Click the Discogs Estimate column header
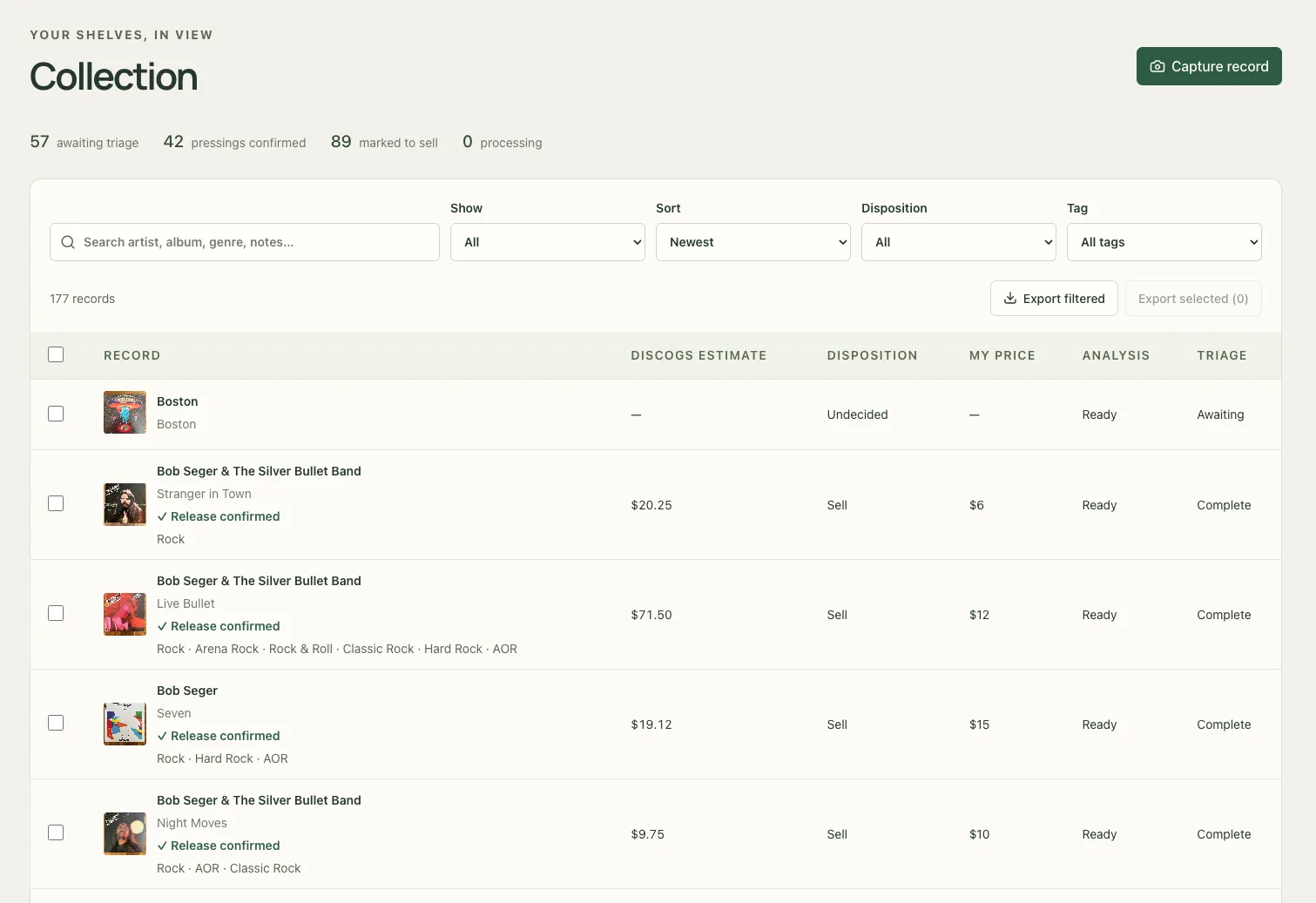Image resolution: width=1316 pixels, height=903 pixels. pyautogui.click(x=698, y=355)
